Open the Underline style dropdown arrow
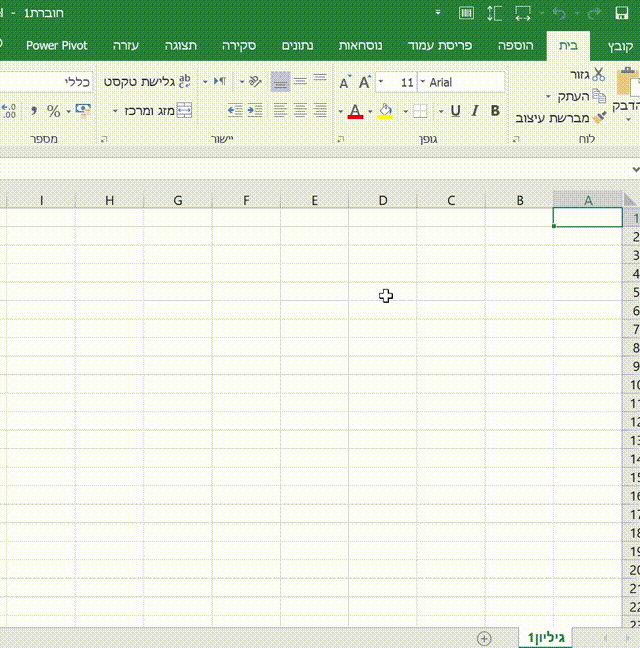The height and width of the screenshot is (648, 640). coord(441,111)
